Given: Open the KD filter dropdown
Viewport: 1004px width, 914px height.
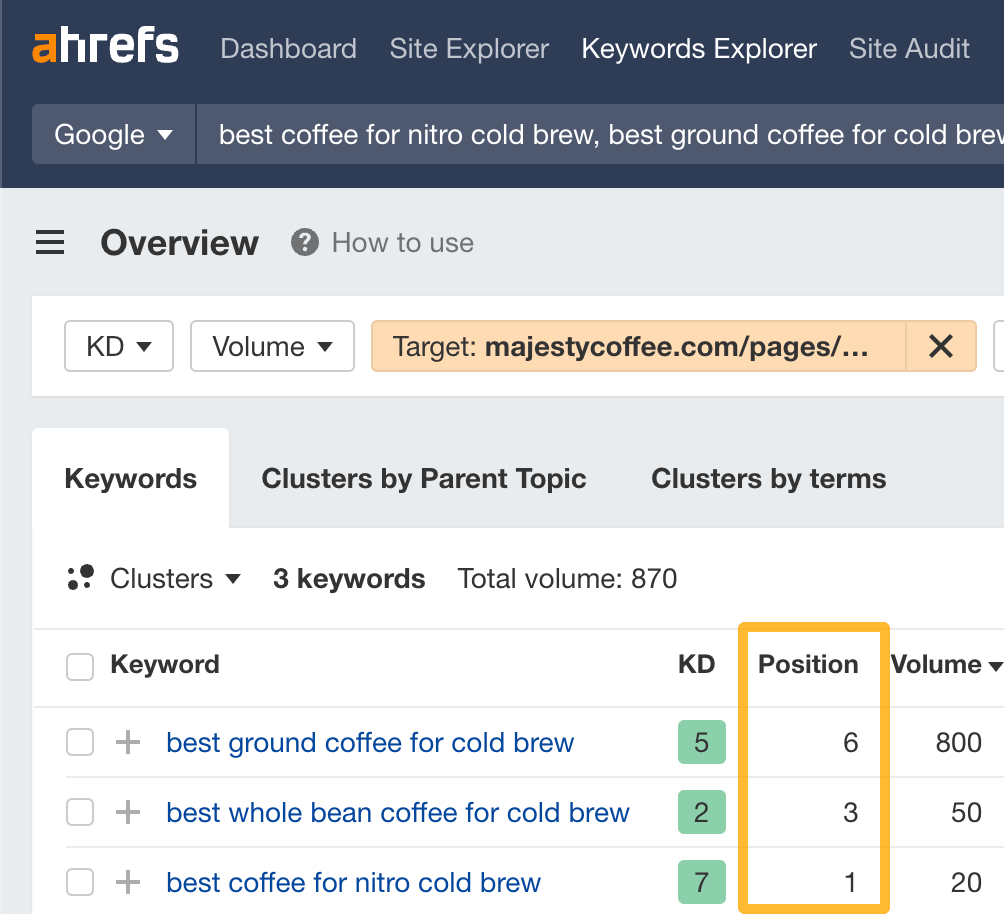Looking at the screenshot, I should tap(118, 346).
